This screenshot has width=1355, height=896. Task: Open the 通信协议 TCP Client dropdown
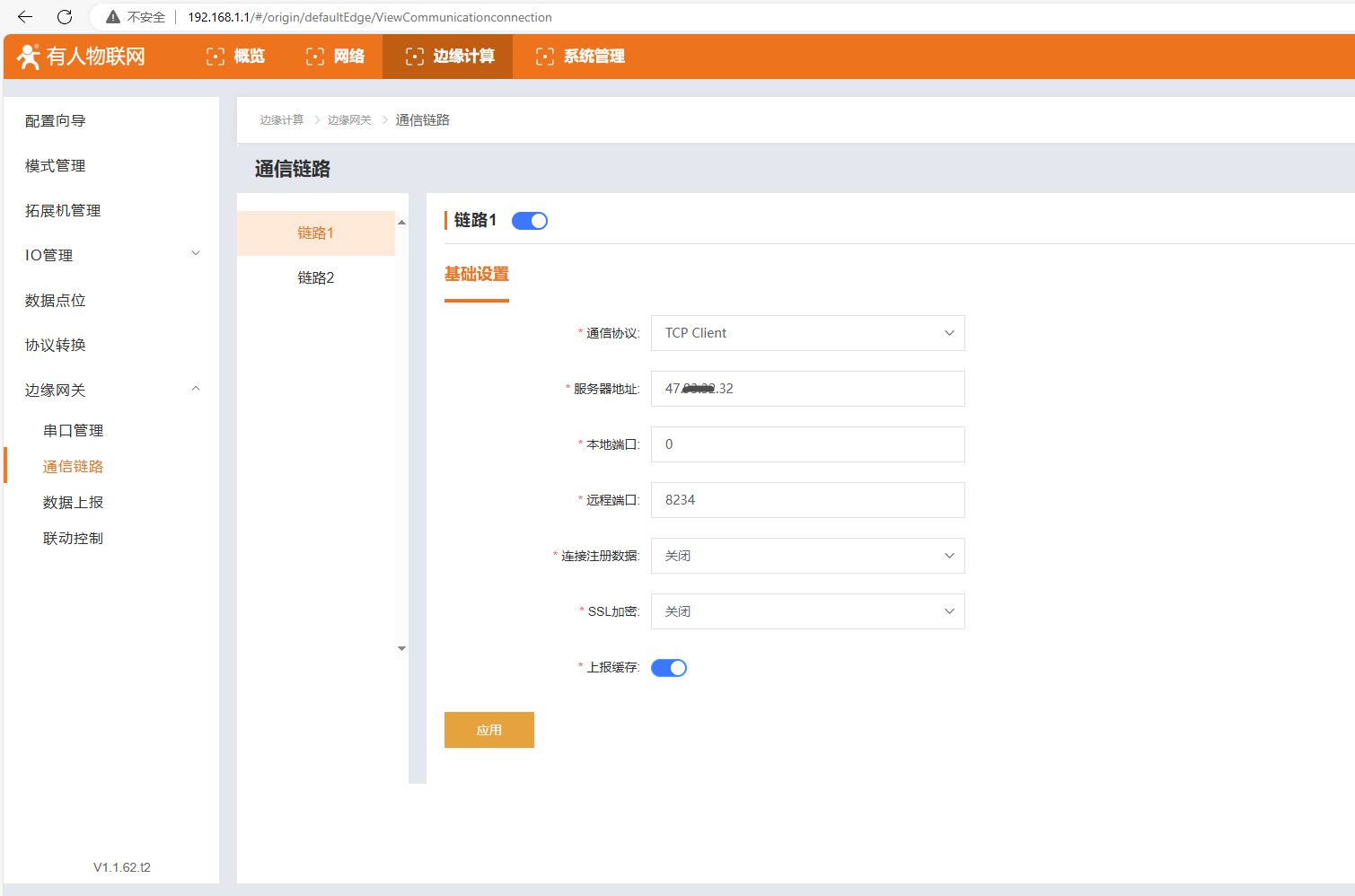pos(807,333)
